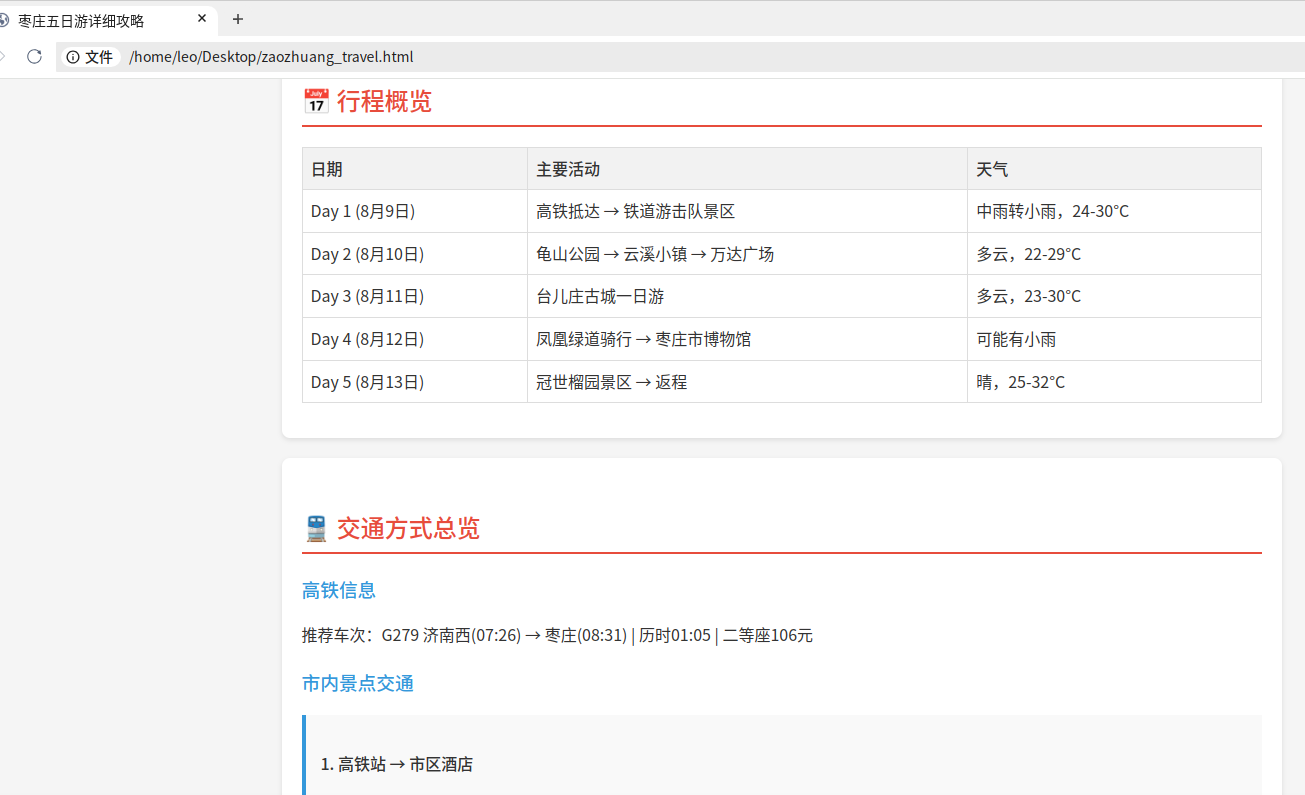1305x795 pixels.
Task: Reload the page with the refresh icon
Action: tap(34, 57)
